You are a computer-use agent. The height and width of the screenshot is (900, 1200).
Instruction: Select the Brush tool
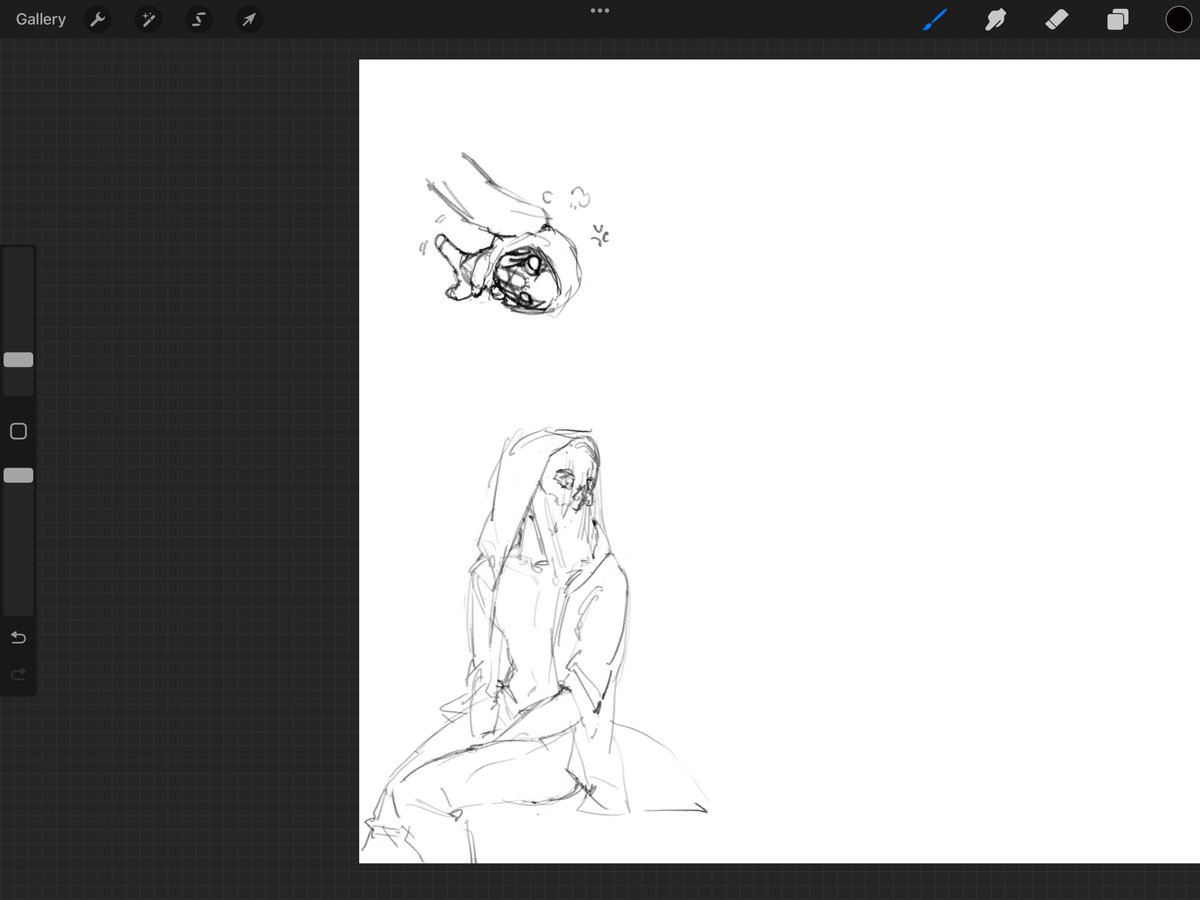(x=934, y=19)
